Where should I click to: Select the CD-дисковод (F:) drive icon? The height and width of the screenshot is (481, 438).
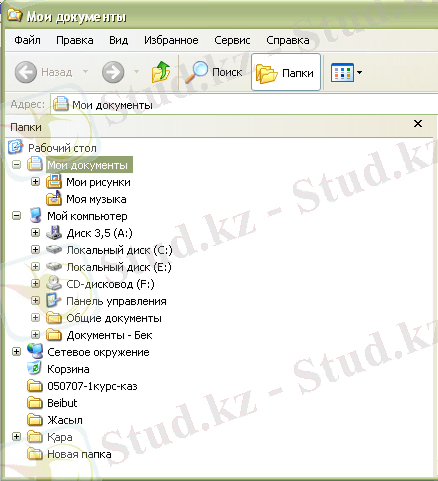click(x=53, y=284)
